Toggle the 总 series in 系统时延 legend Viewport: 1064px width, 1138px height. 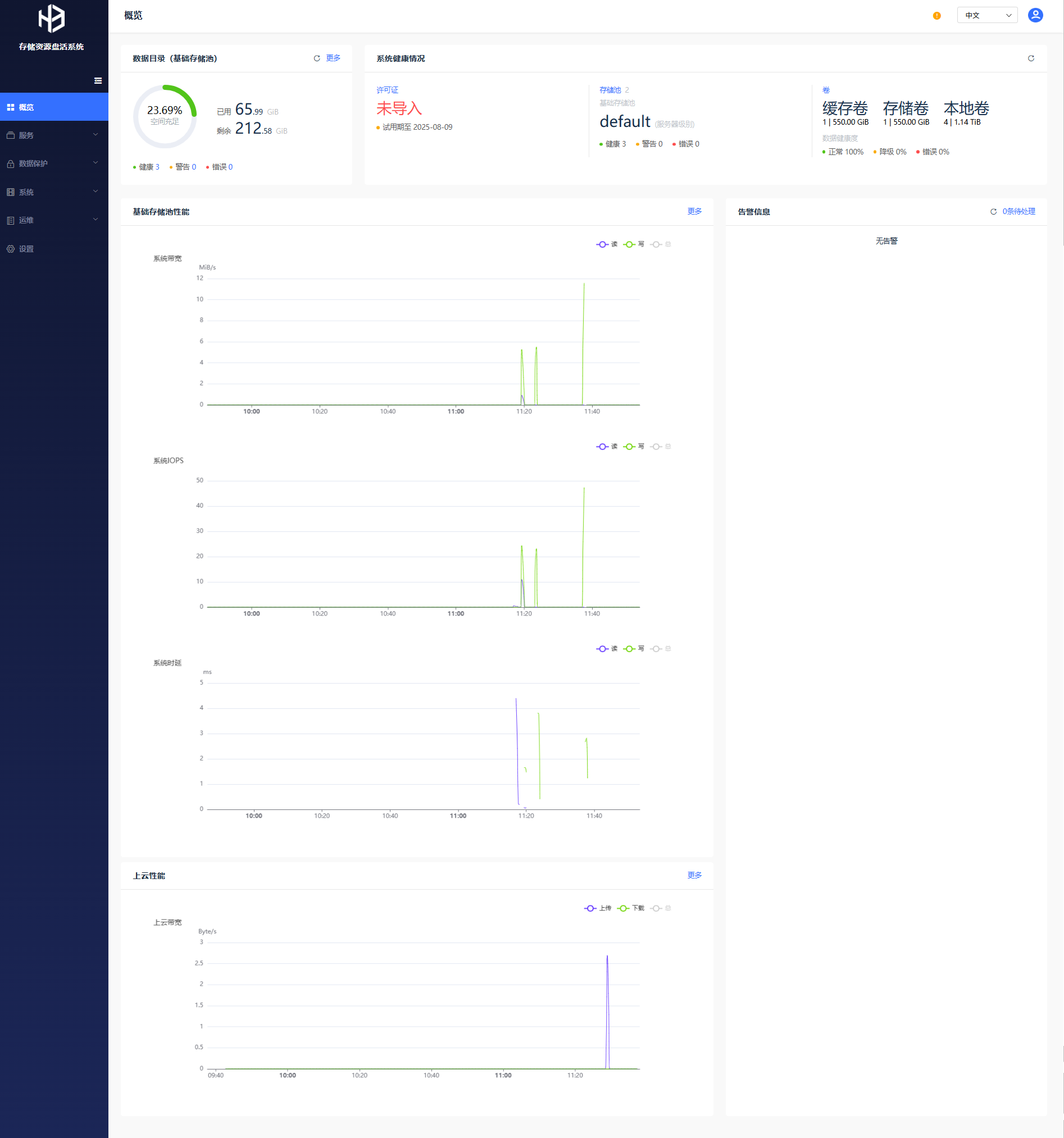[661, 649]
